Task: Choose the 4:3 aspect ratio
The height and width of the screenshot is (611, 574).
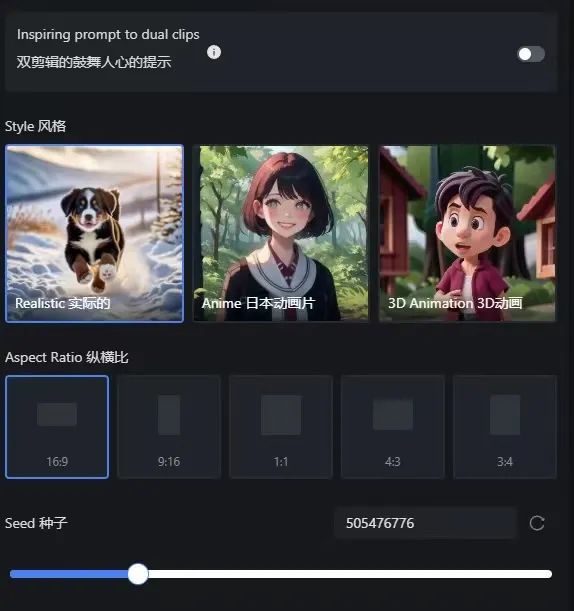Action: click(392, 427)
